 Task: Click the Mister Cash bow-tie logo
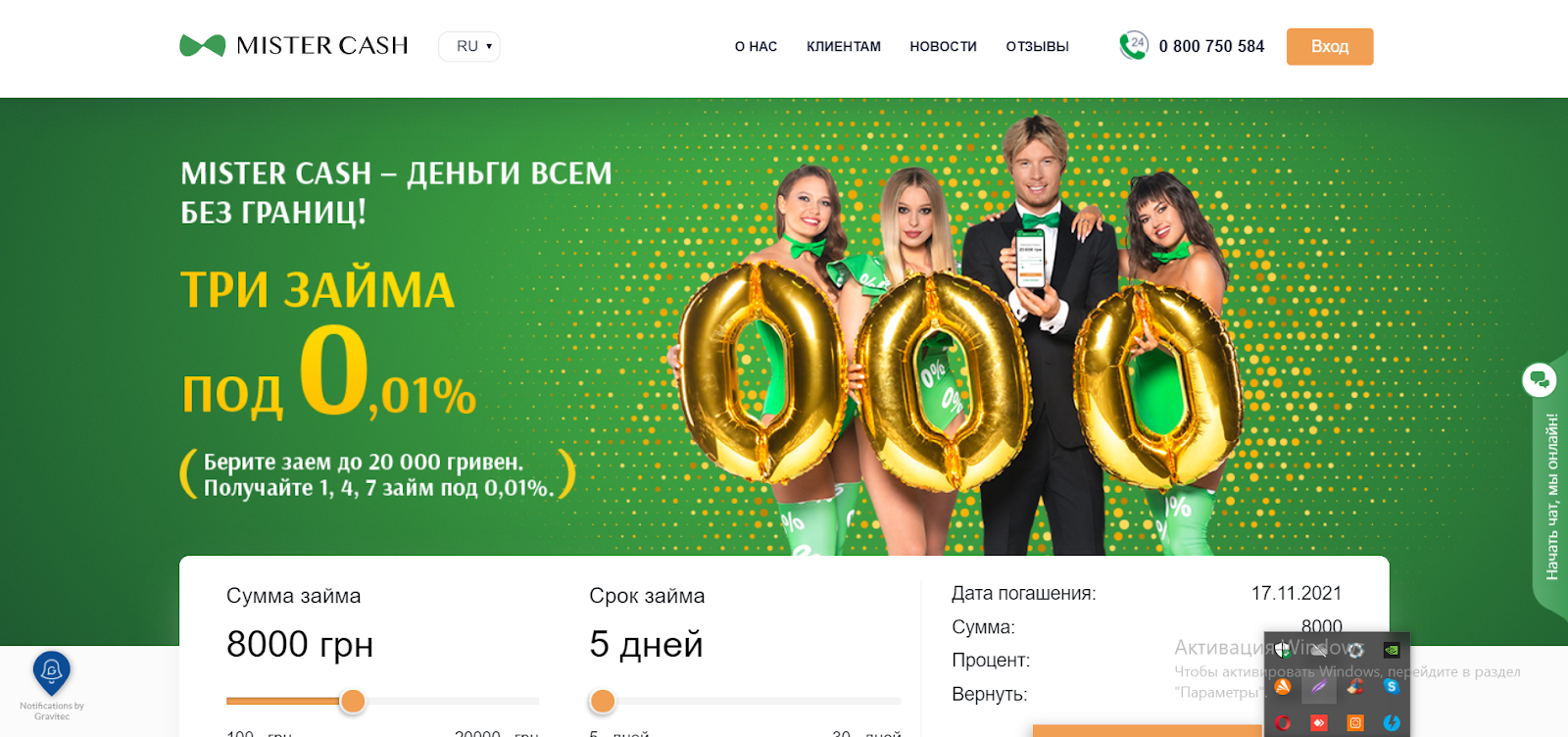coord(203,45)
